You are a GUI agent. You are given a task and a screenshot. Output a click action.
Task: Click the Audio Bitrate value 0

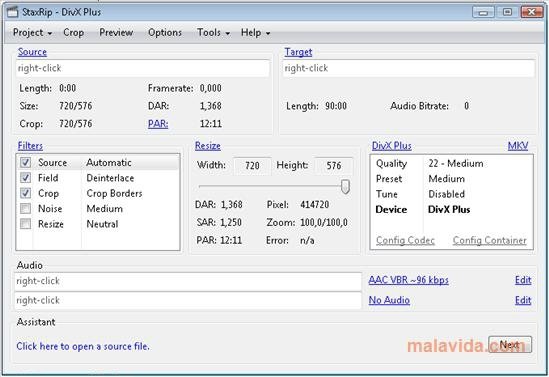[x=466, y=106]
